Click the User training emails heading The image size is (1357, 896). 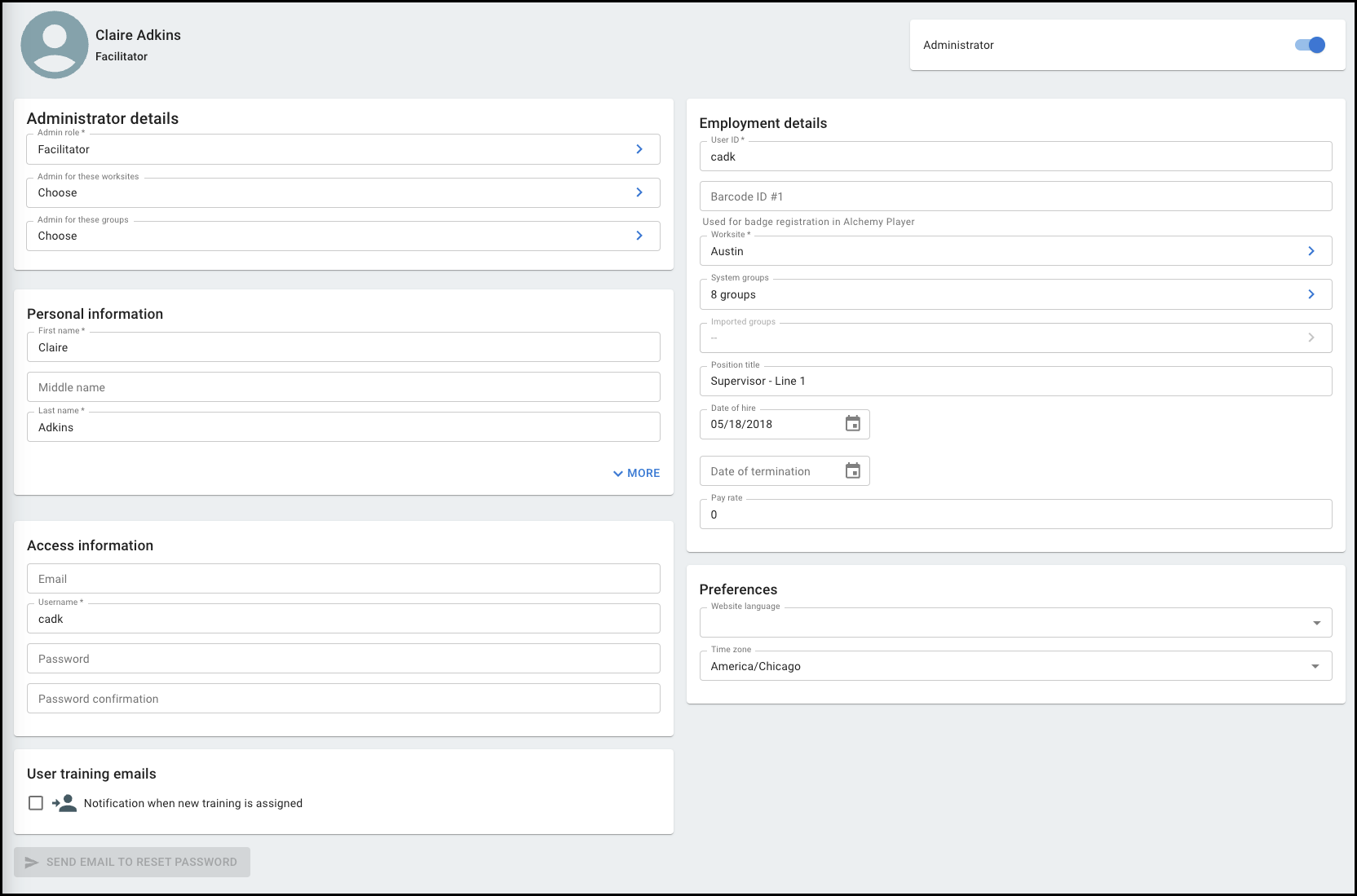pyautogui.click(x=91, y=774)
